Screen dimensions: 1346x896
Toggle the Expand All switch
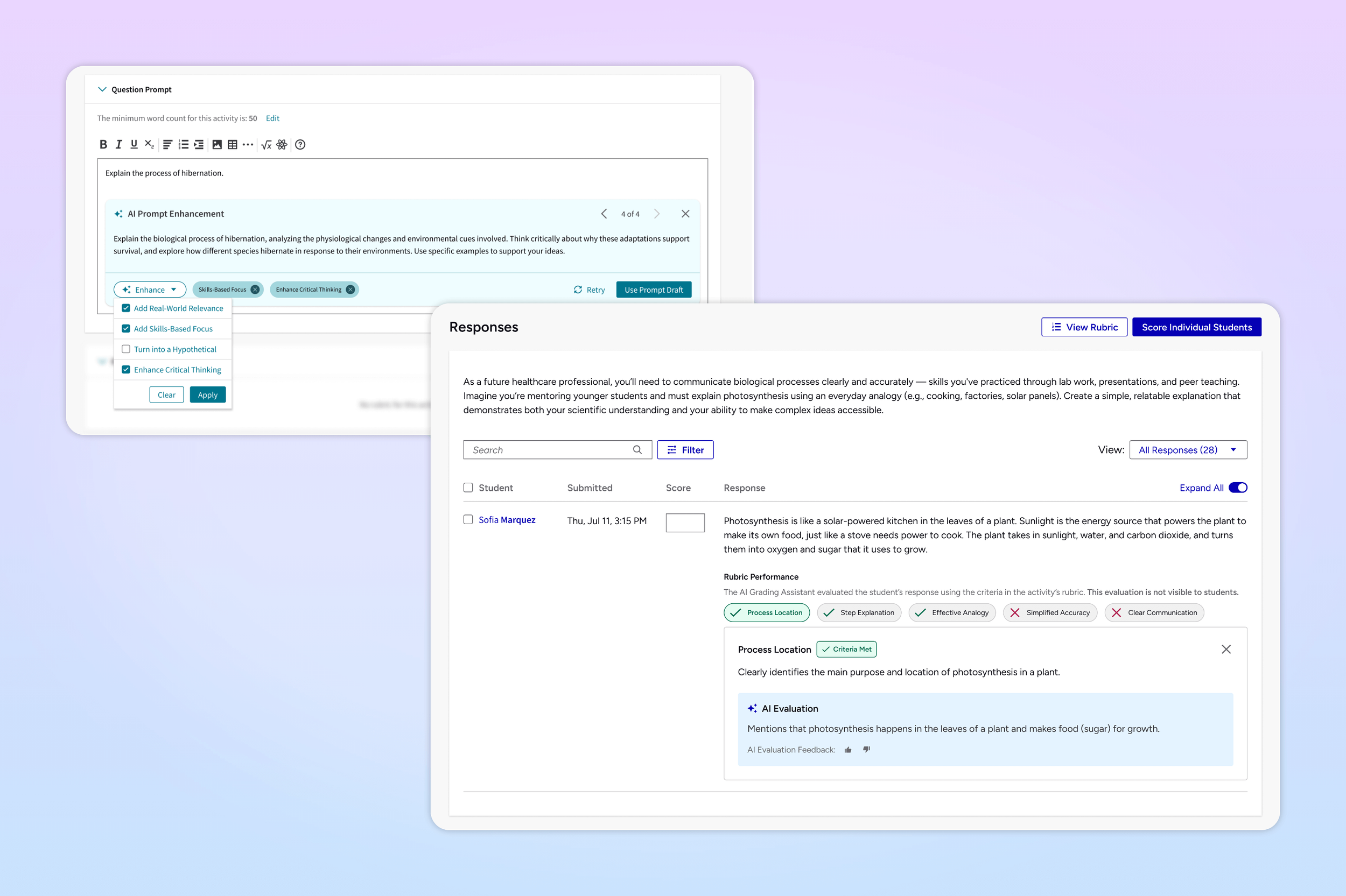(1237, 488)
